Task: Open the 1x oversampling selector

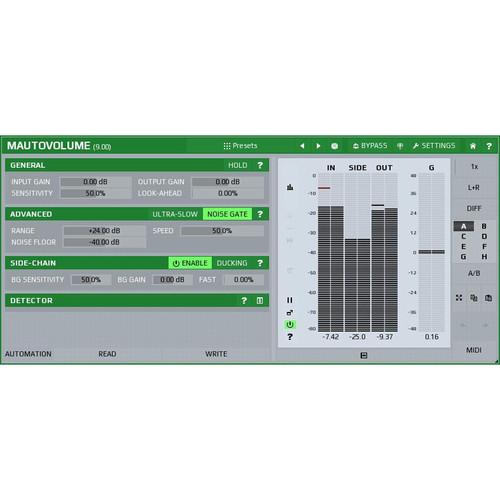Action: [x=474, y=167]
